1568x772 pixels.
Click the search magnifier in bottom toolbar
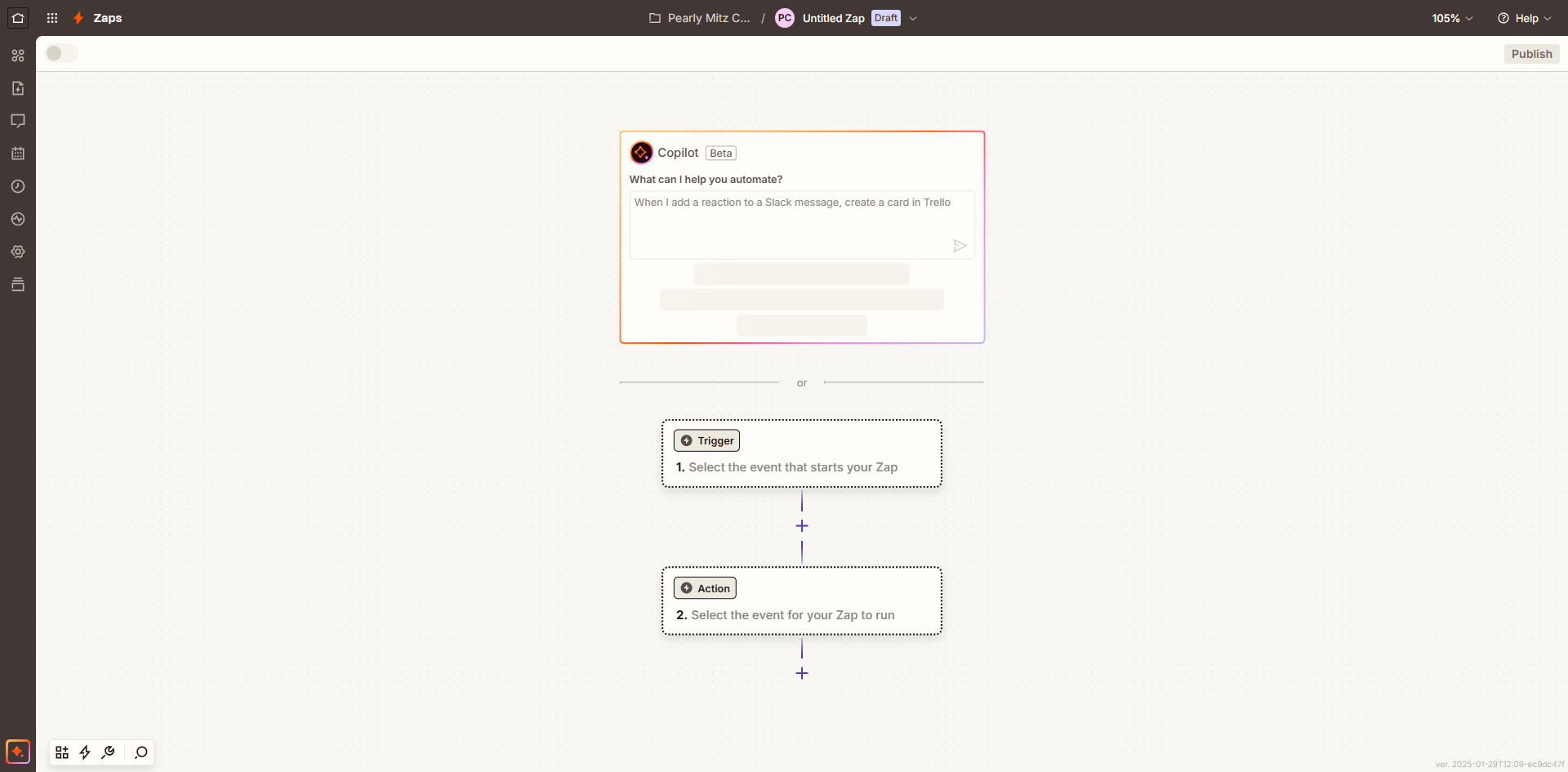point(141,752)
